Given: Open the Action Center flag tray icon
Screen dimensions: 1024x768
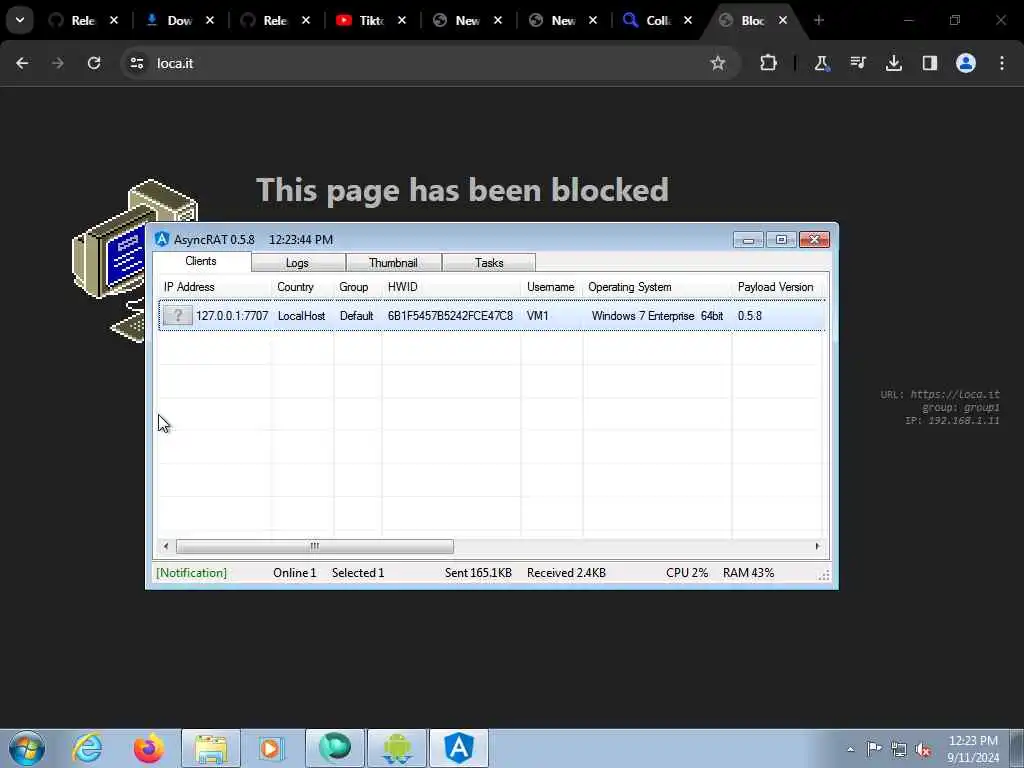Looking at the screenshot, I should pyautogui.click(x=874, y=749).
